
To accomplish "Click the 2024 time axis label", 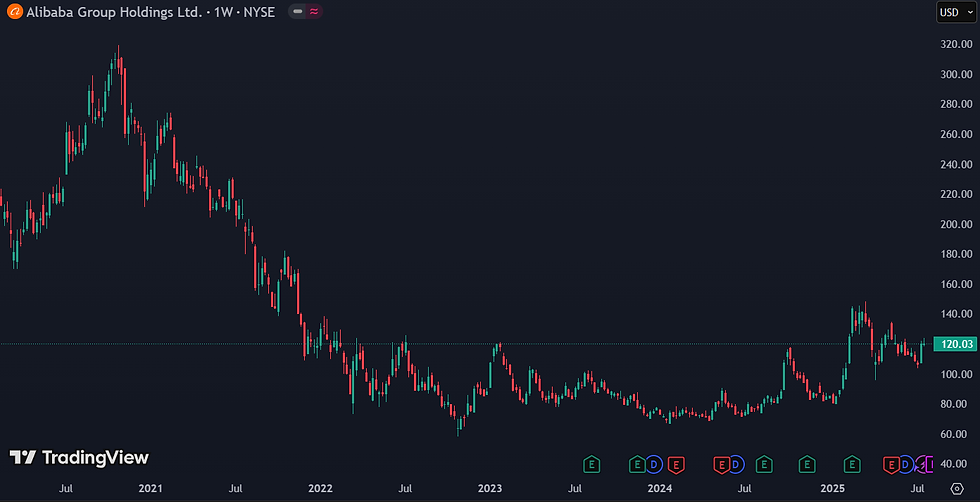I will (659, 488).
